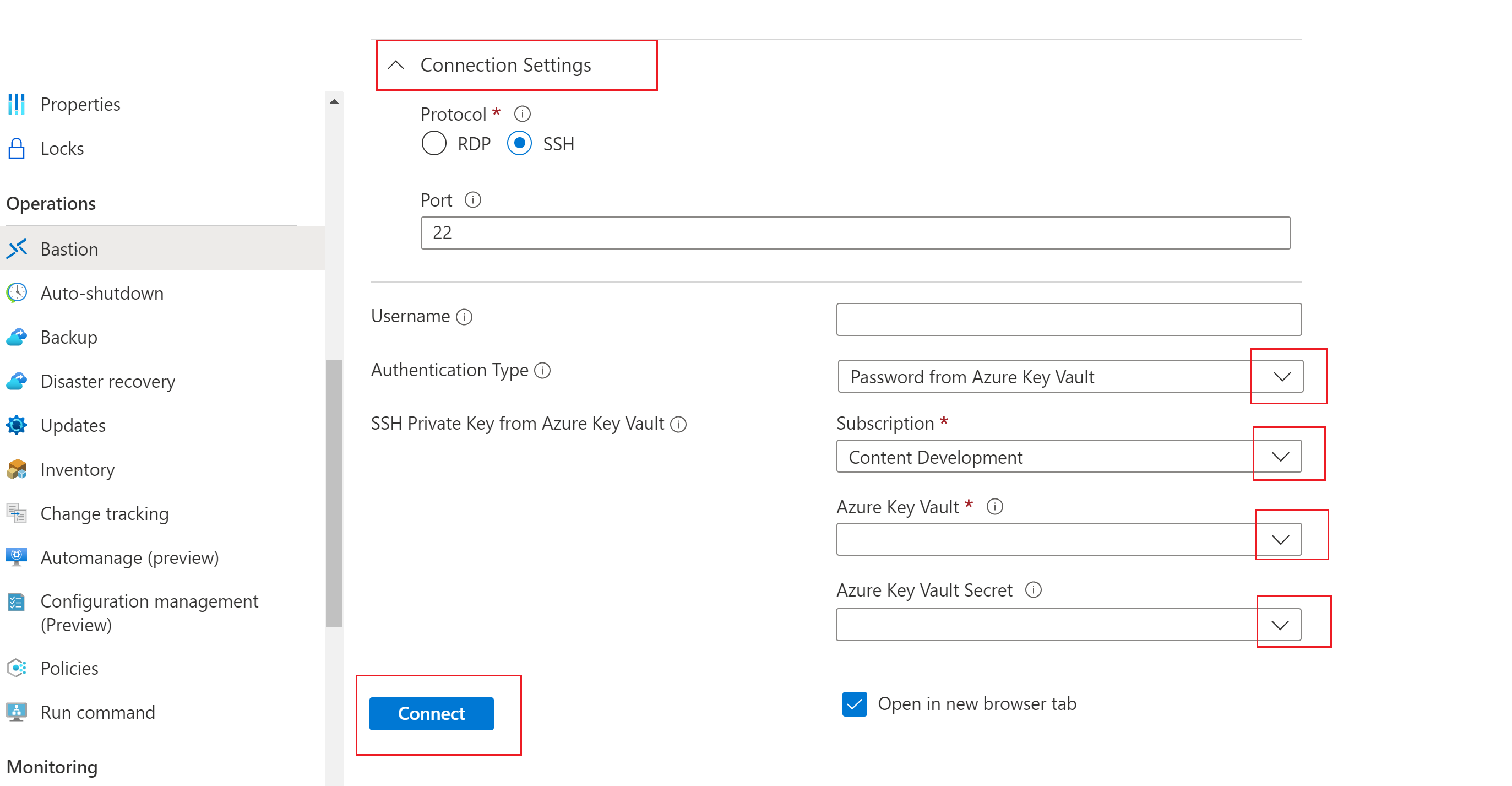Click the Connect button
The width and height of the screenshot is (1512, 786).
pos(431,714)
